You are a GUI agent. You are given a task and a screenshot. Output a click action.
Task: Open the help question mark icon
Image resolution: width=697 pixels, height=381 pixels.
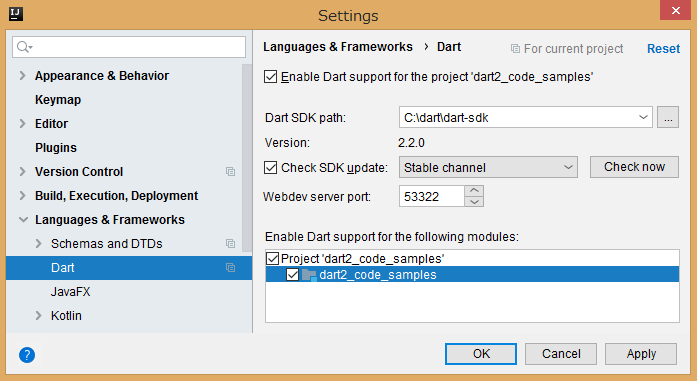pos(27,355)
